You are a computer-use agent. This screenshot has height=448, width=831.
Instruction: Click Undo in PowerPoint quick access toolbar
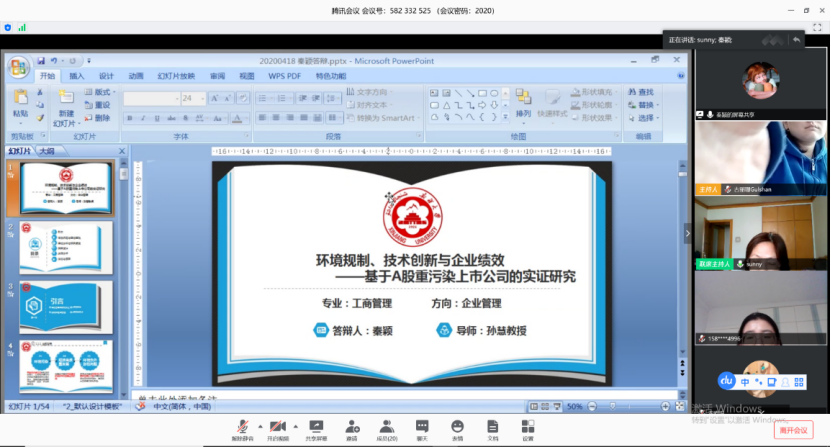coord(54,61)
